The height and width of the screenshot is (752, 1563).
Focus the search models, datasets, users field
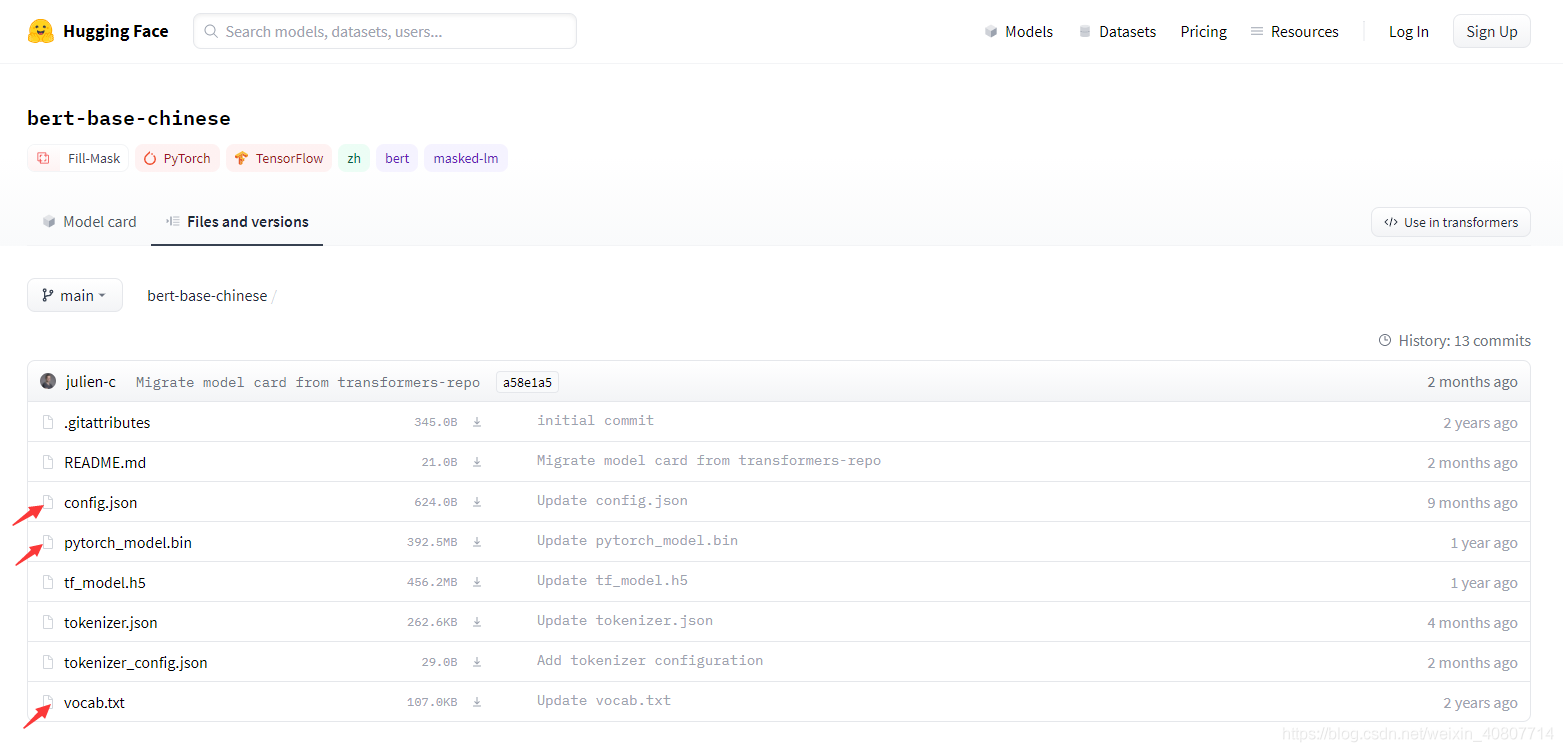(x=385, y=31)
